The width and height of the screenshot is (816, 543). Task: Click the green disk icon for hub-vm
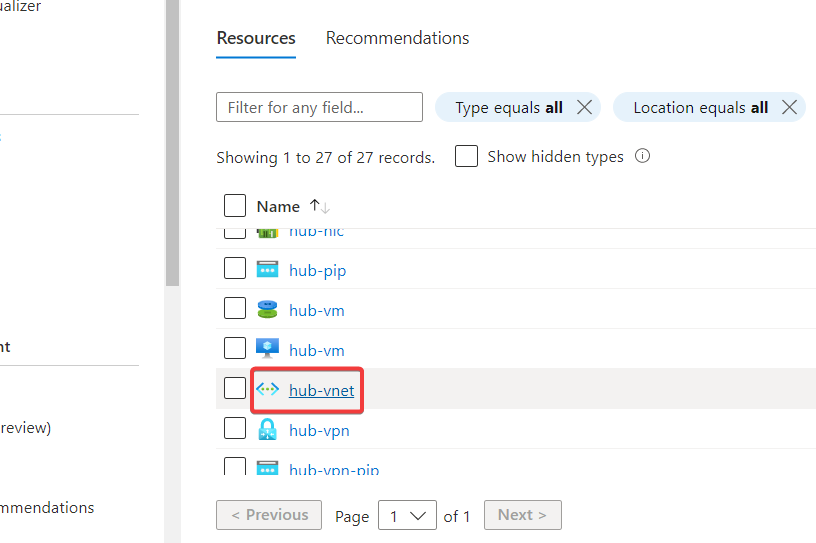click(x=267, y=310)
